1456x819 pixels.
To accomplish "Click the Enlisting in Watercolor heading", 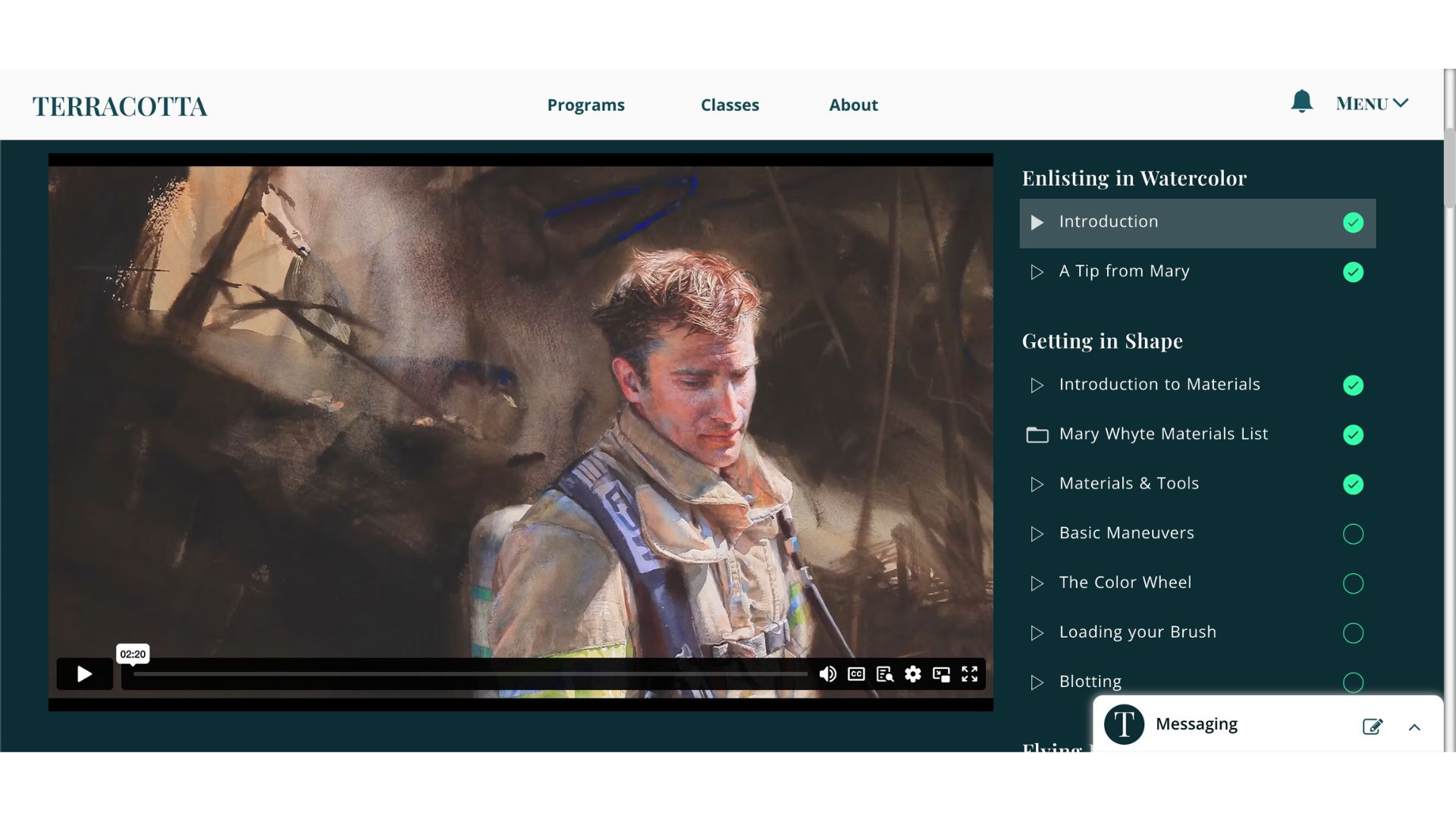I will coord(1134,178).
